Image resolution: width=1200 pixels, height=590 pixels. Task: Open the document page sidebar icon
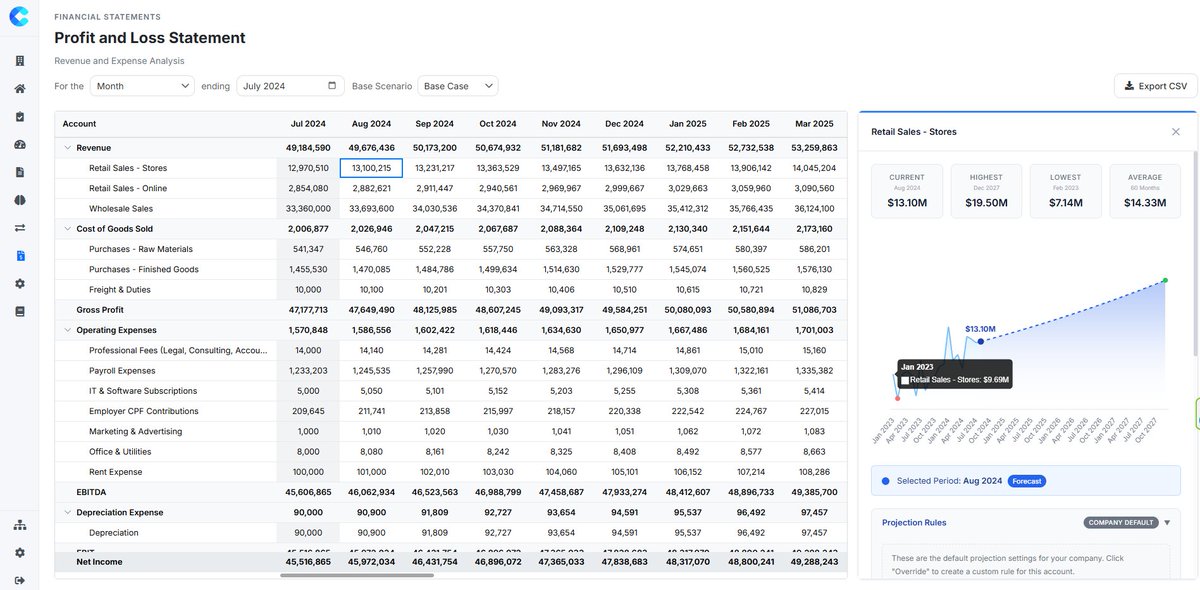[19, 172]
